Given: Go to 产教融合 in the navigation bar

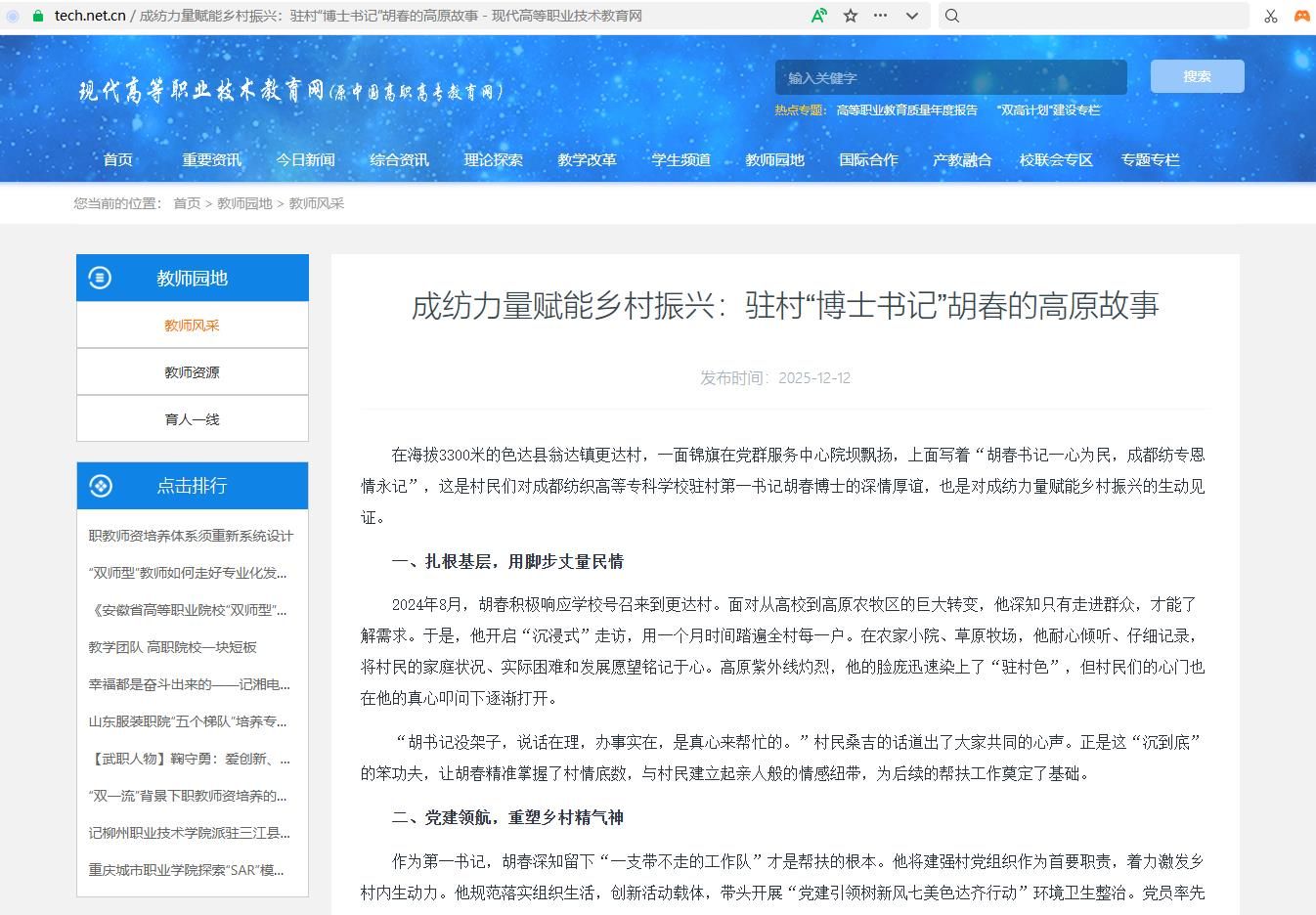Looking at the screenshot, I should [x=962, y=159].
